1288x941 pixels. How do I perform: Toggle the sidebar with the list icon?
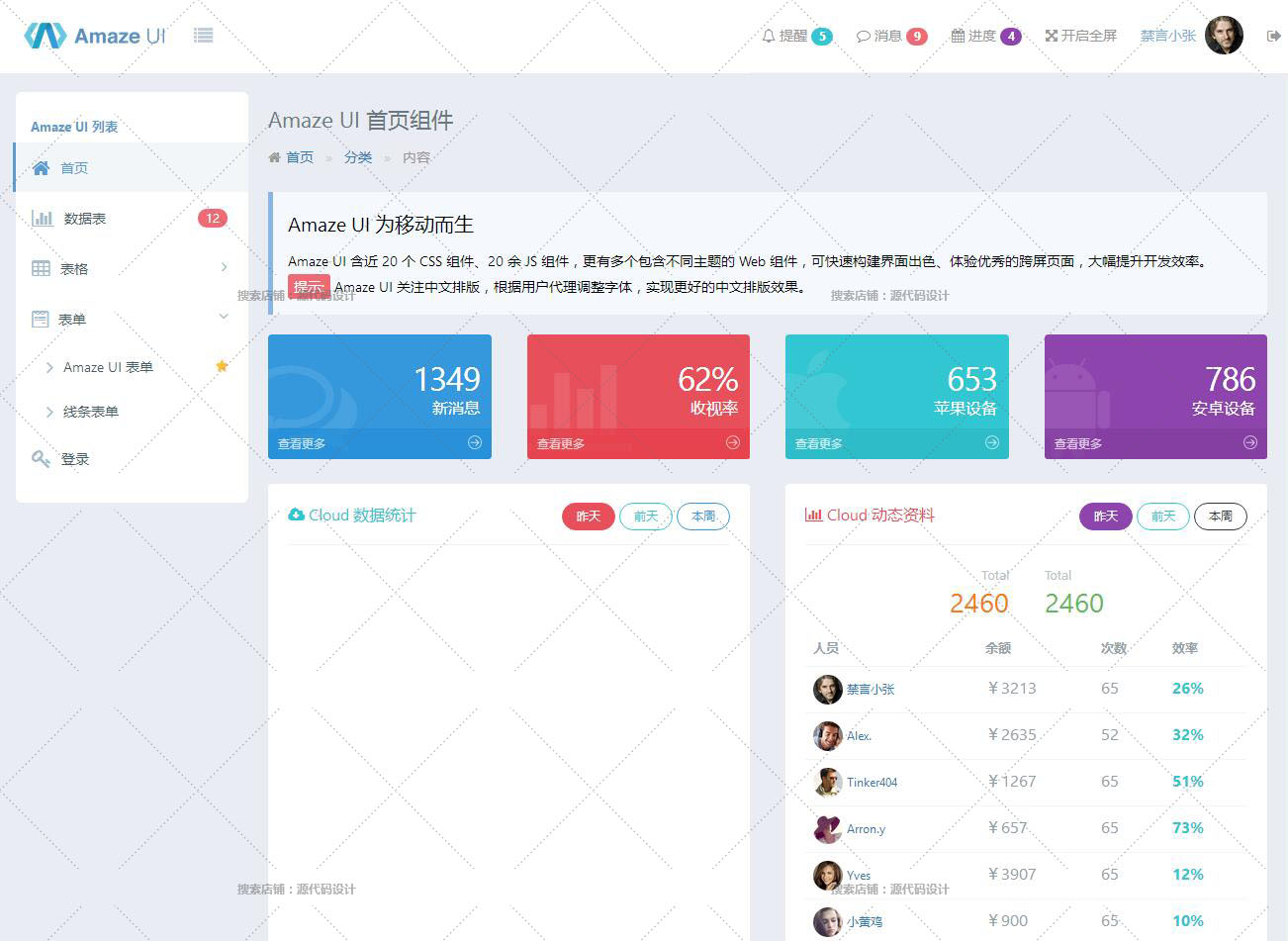(204, 36)
